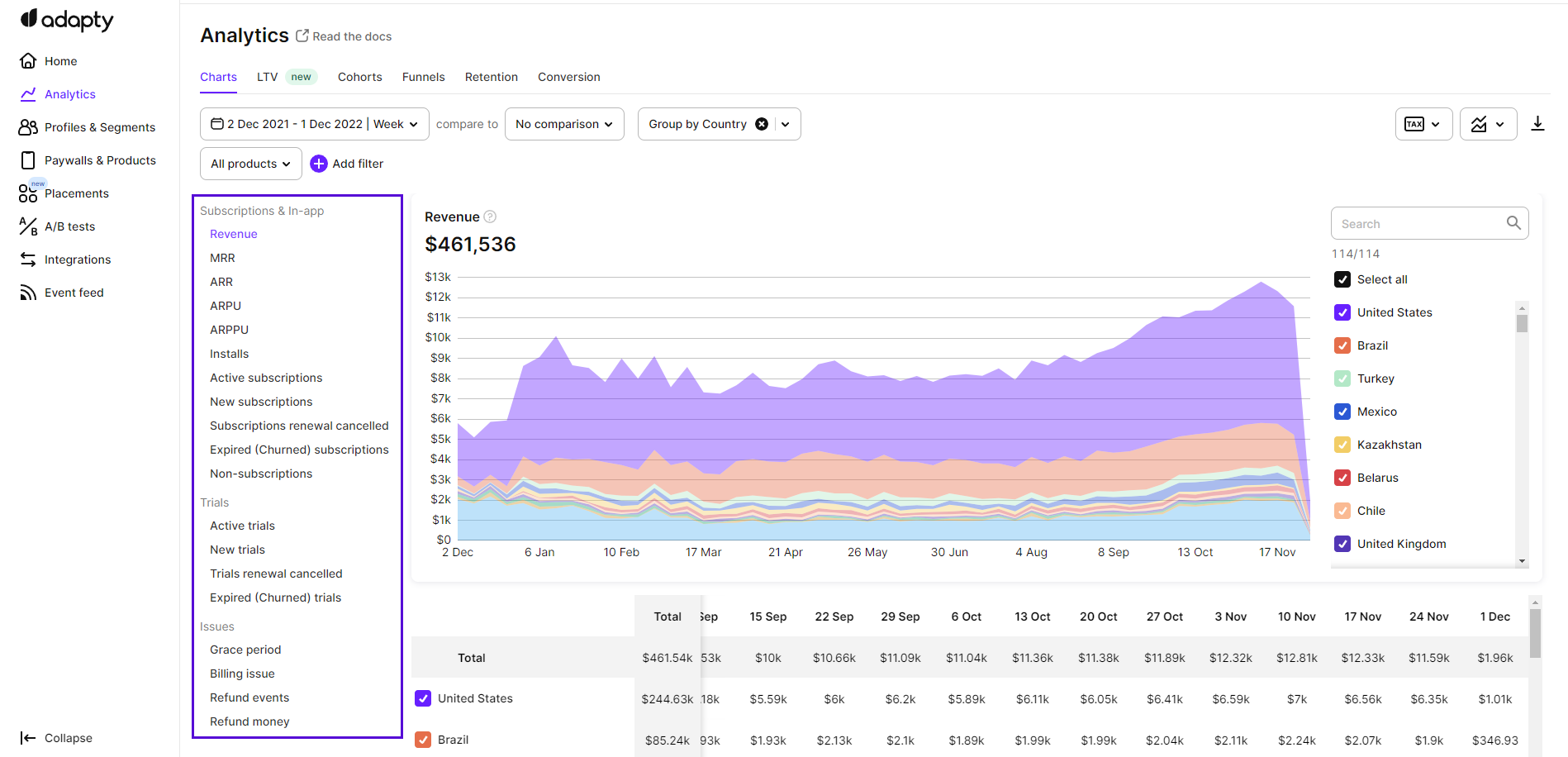Switch to the Cohorts tab

(359, 77)
